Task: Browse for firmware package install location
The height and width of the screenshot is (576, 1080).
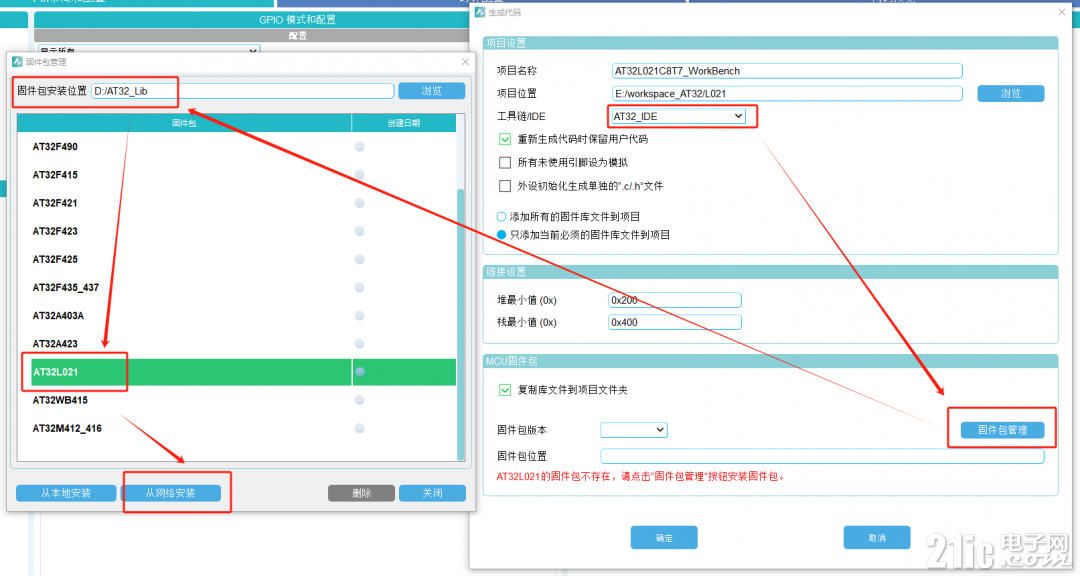Action: click(432, 91)
